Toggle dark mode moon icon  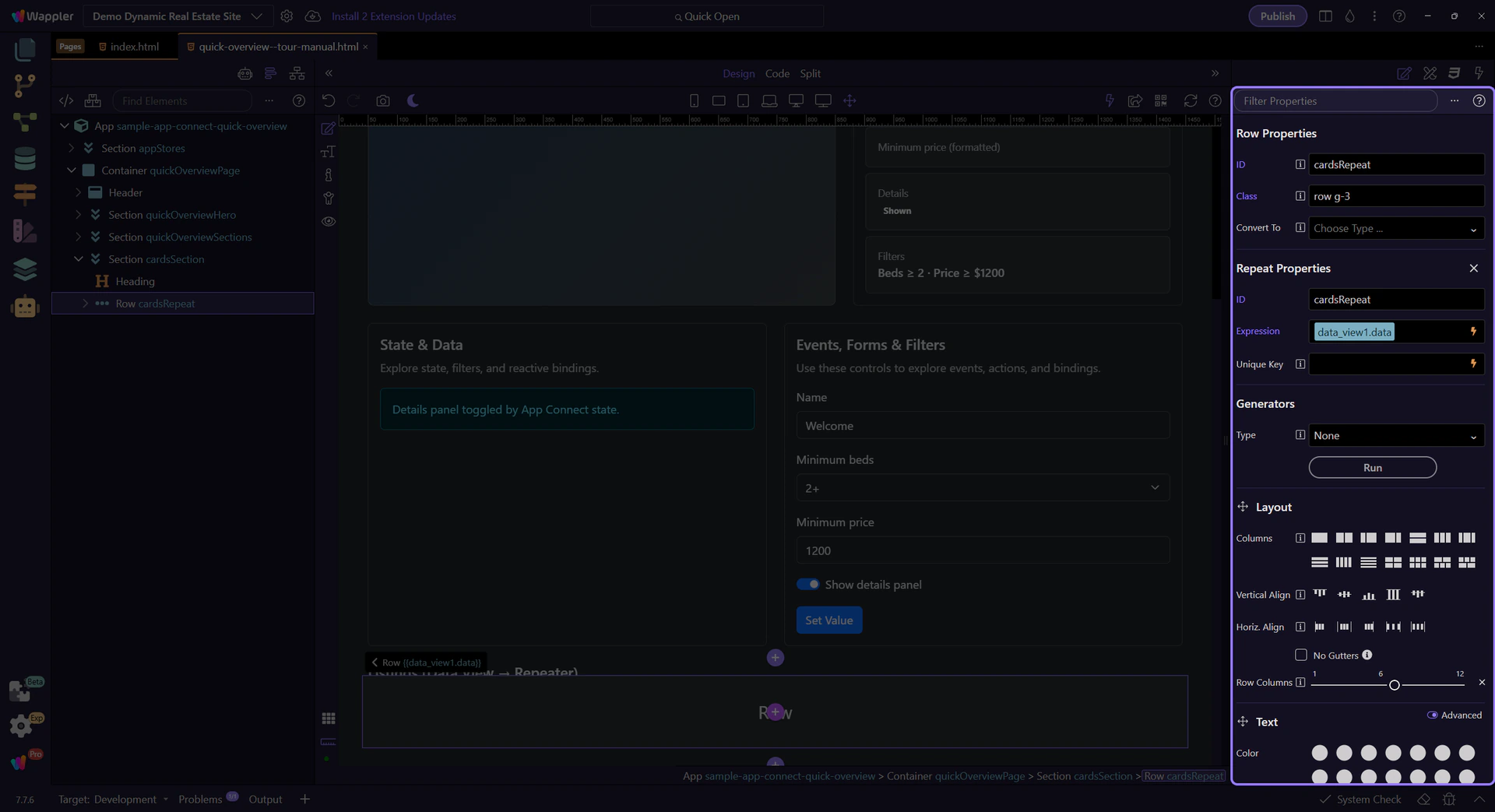pos(413,100)
